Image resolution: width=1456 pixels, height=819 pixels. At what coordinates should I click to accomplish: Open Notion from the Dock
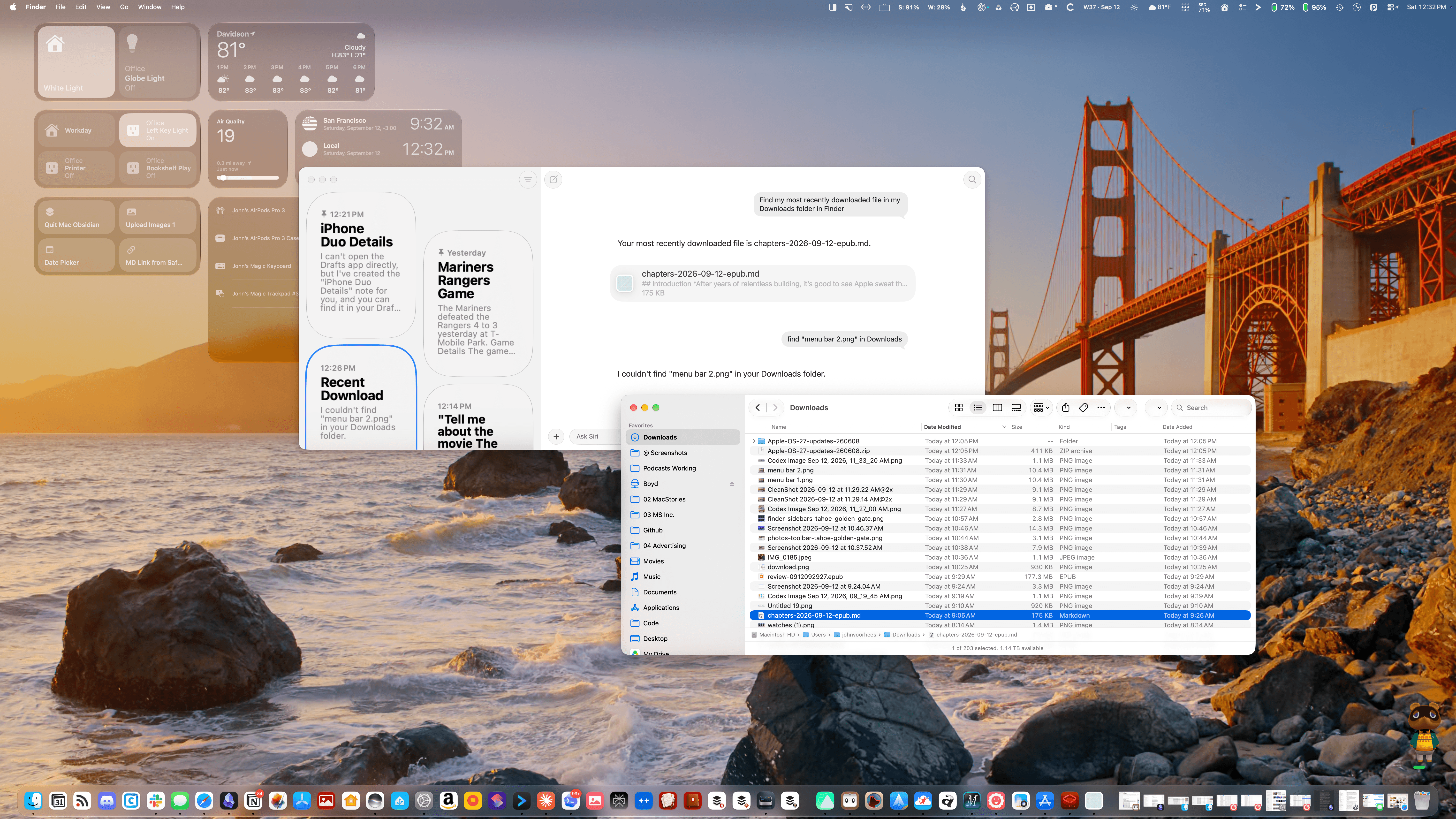pyautogui.click(x=253, y=801)
